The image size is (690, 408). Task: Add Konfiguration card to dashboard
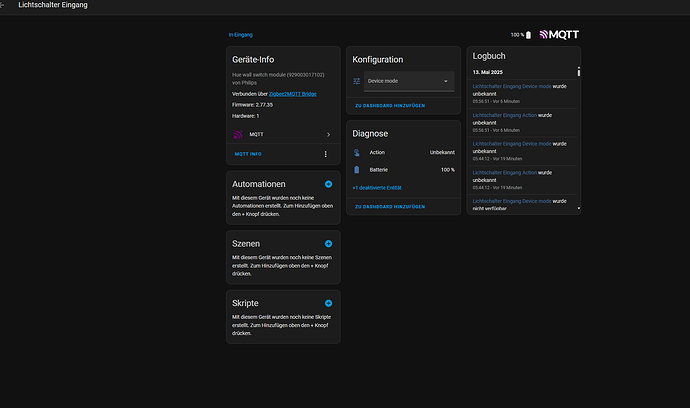pyautogui.click(x=390, y=106)
